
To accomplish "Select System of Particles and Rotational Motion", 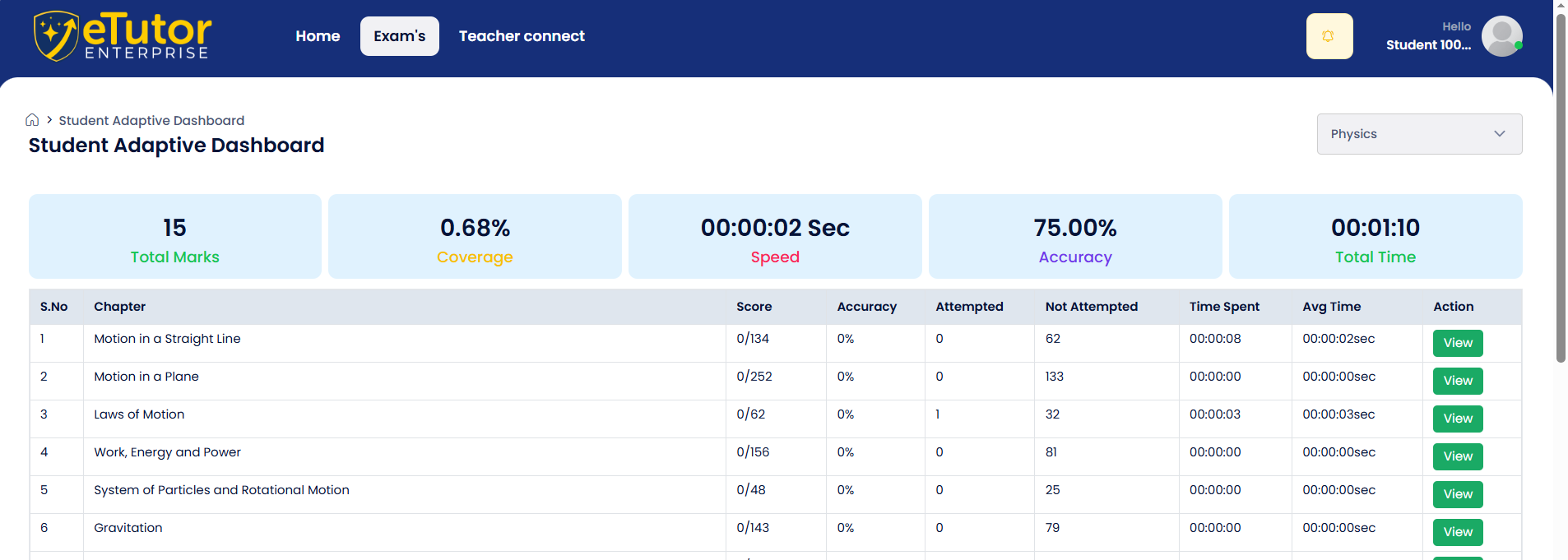I will coord(221,490).
